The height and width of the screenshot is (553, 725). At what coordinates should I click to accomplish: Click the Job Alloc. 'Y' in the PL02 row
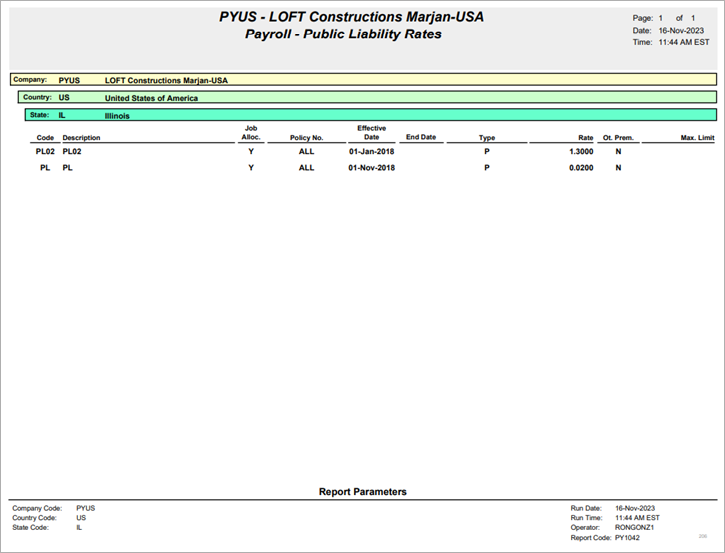pos(251,152)
